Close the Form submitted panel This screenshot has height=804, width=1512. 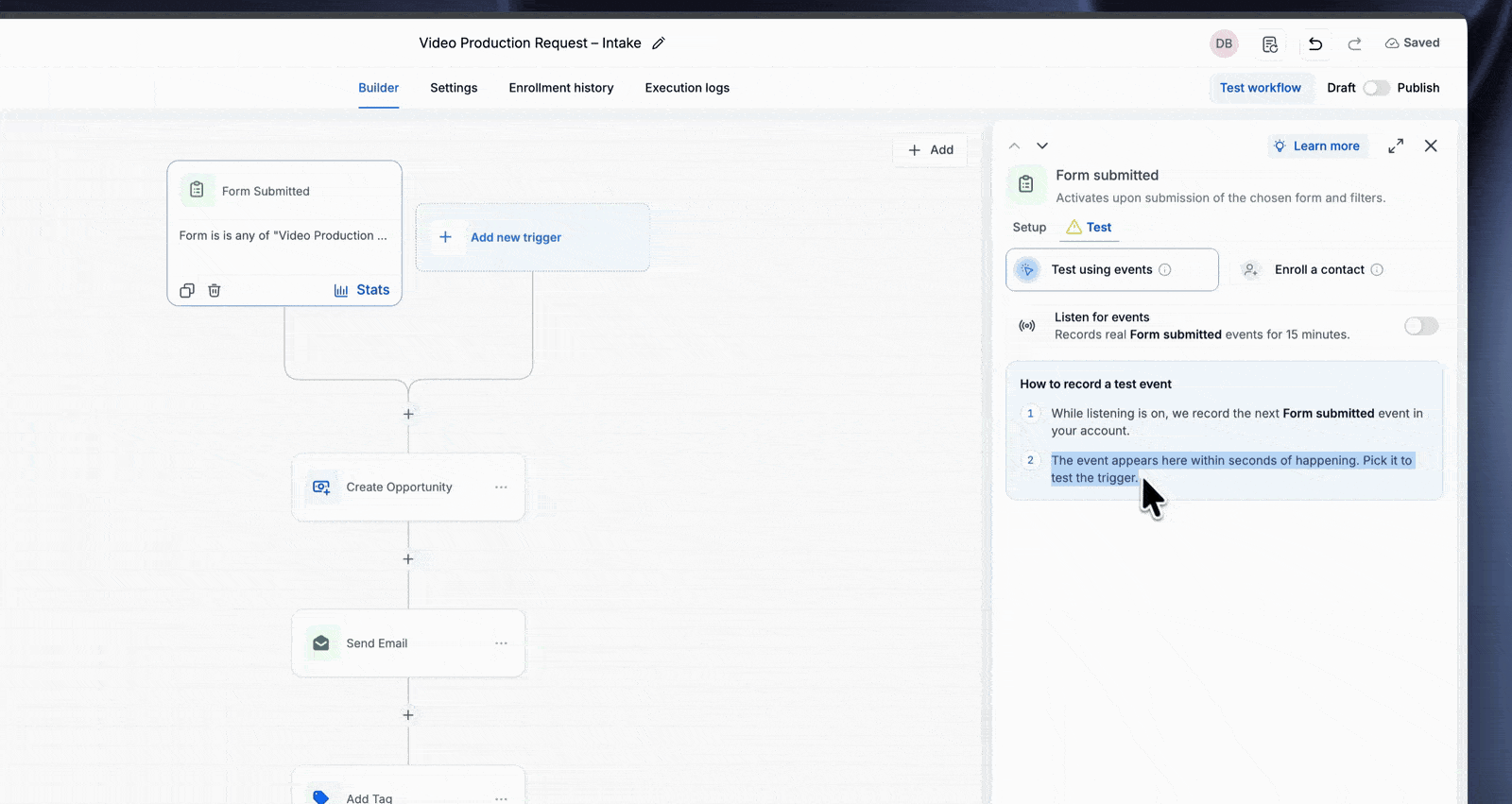tap(1431, 146)
